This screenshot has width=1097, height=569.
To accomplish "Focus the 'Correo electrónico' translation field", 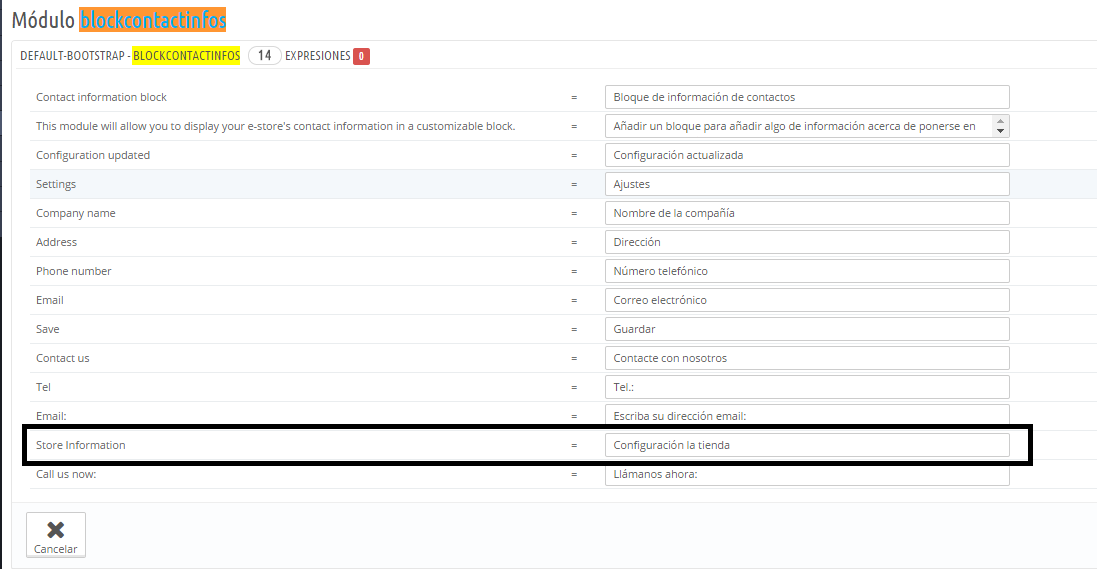I will tap(806, 300).
